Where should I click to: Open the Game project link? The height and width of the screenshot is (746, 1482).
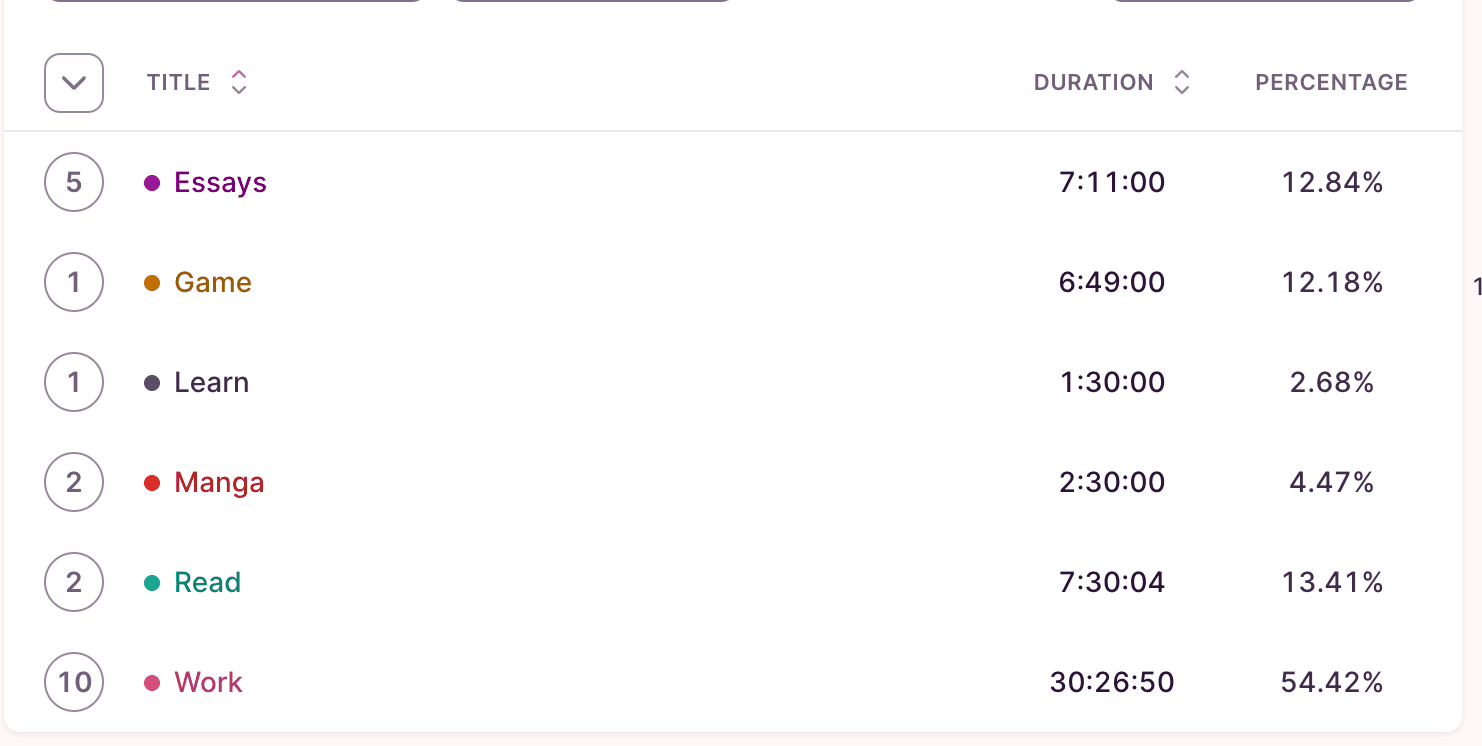click(213, 282)
